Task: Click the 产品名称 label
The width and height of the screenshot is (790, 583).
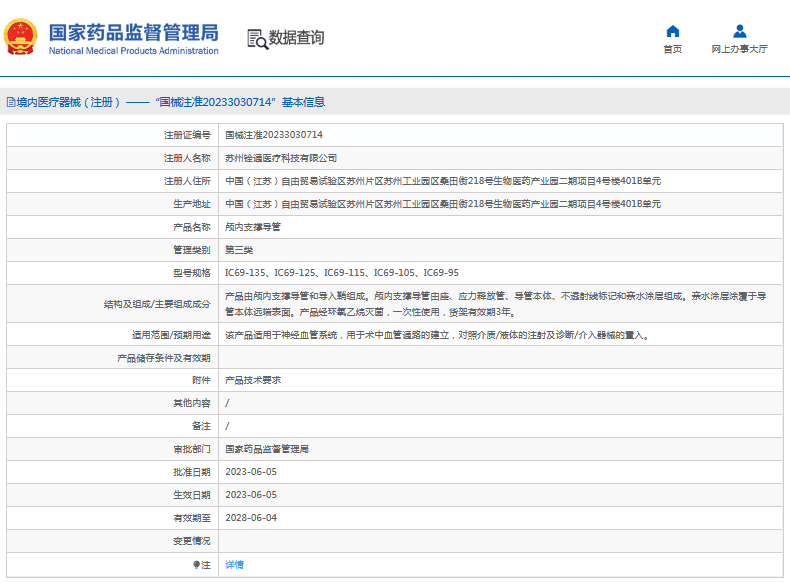Action: 191,227
